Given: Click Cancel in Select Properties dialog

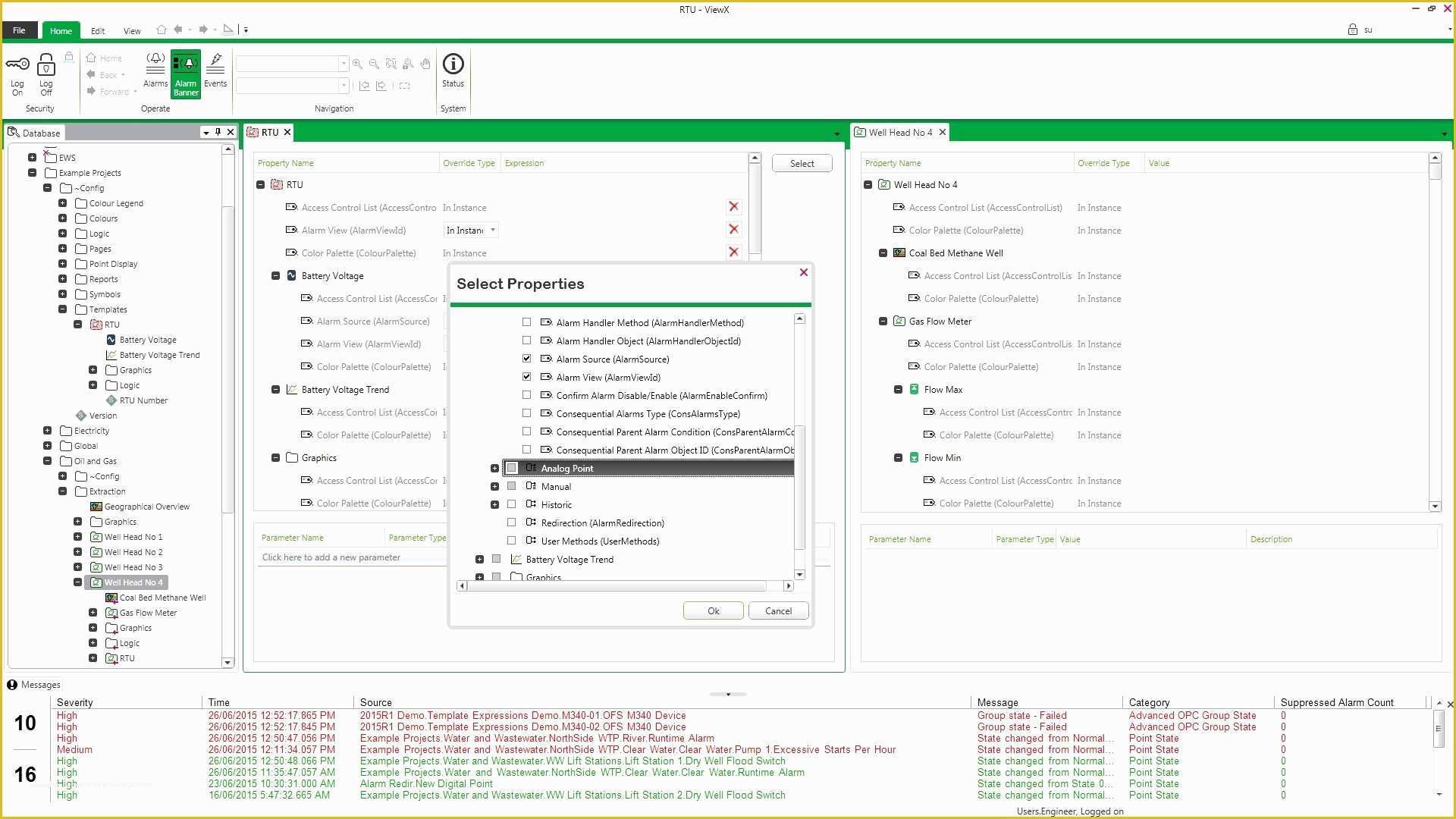Looking at the screenshot, I should pos(778,610).
